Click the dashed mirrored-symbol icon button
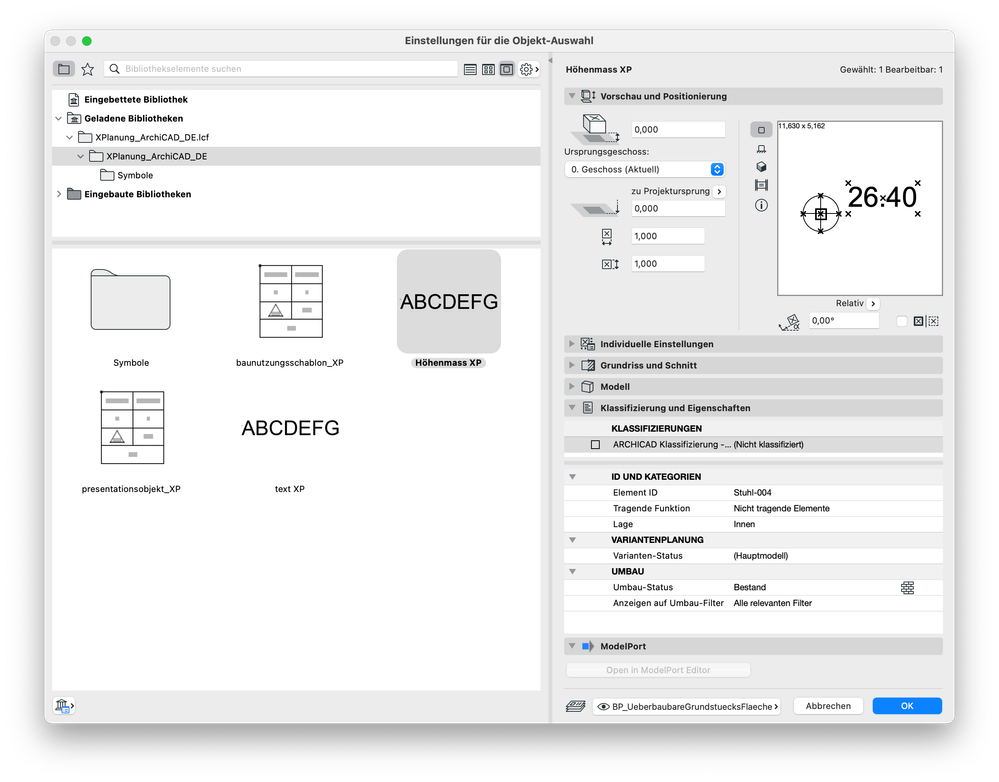This screenshot has height=782, width=999. click(933, 321)
